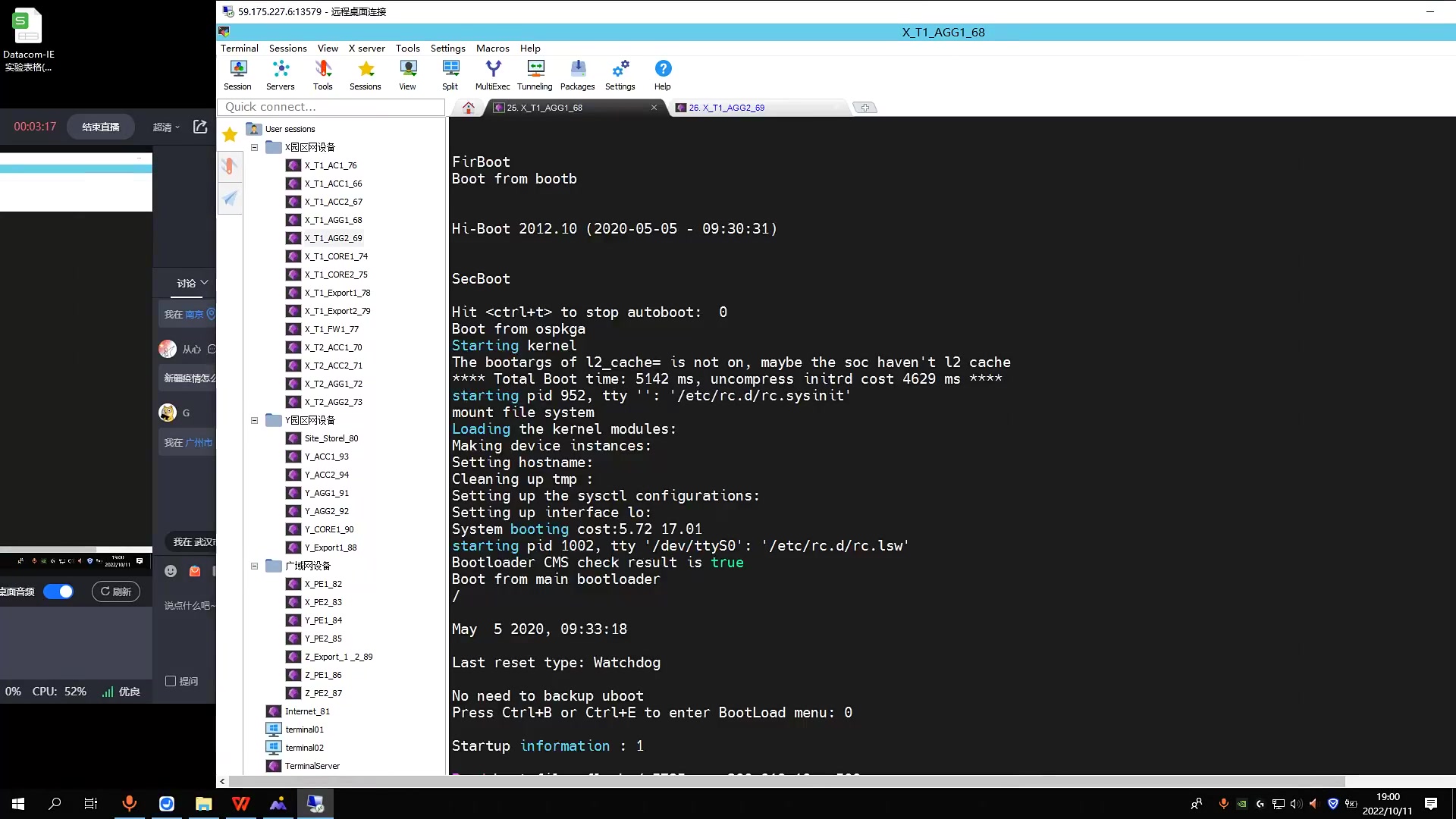Check the 提问 checkbox
This screenshot has width=1456, height=819.
(x=170, y=682)
